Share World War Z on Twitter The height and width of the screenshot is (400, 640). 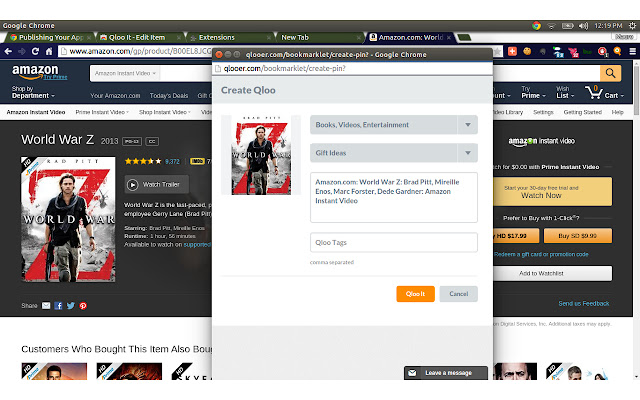pyautogui.click(x=71, y=306)
